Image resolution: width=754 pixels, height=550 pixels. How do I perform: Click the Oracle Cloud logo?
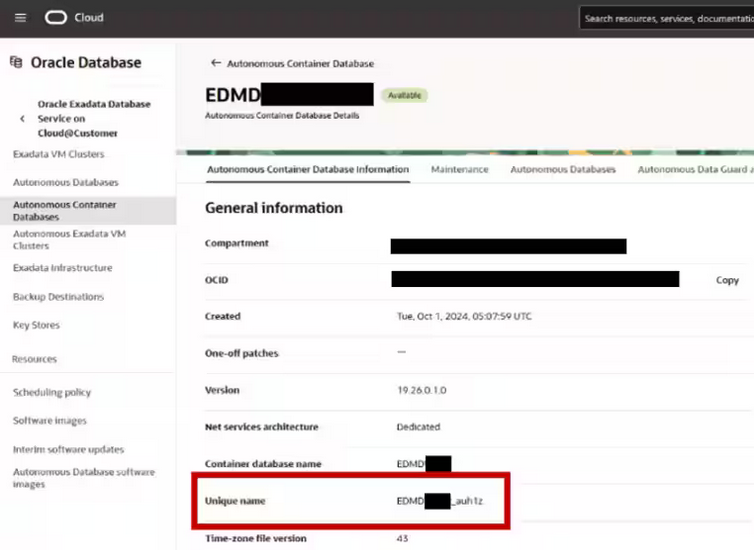click(56, 18)
